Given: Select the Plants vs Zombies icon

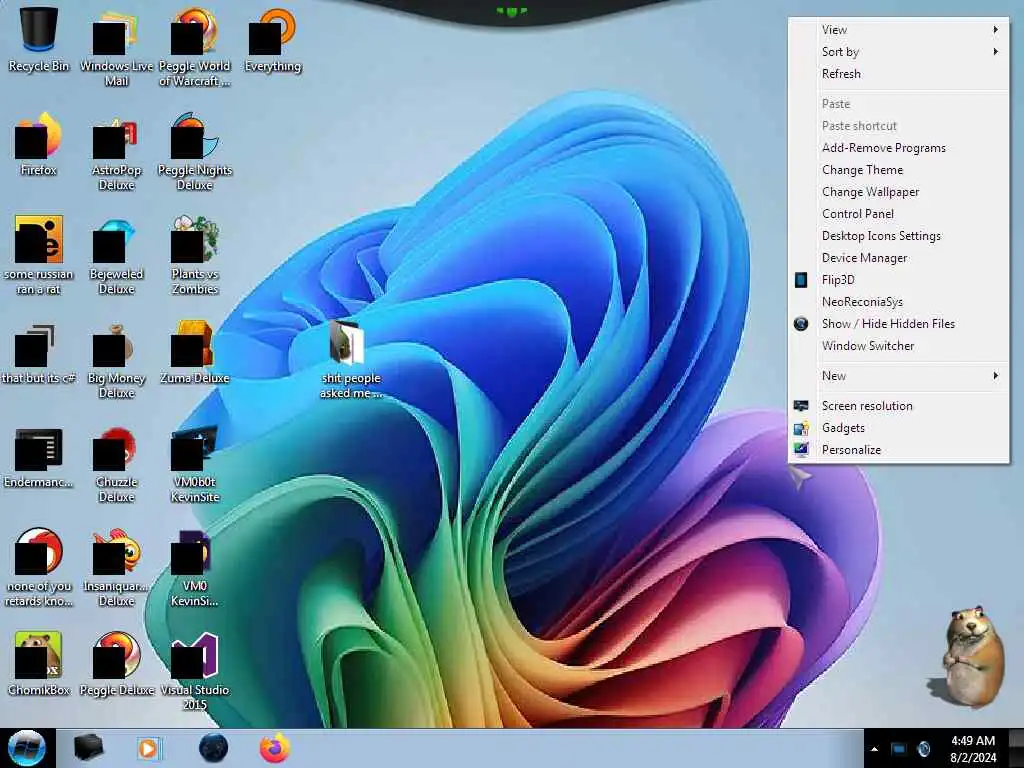Looking at the screenshot, I should pos(195,255).
